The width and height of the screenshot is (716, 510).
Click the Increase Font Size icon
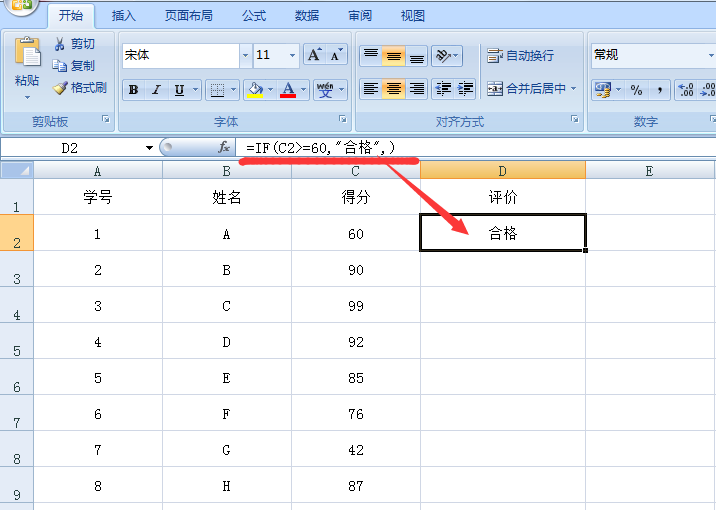pos(314,55)
